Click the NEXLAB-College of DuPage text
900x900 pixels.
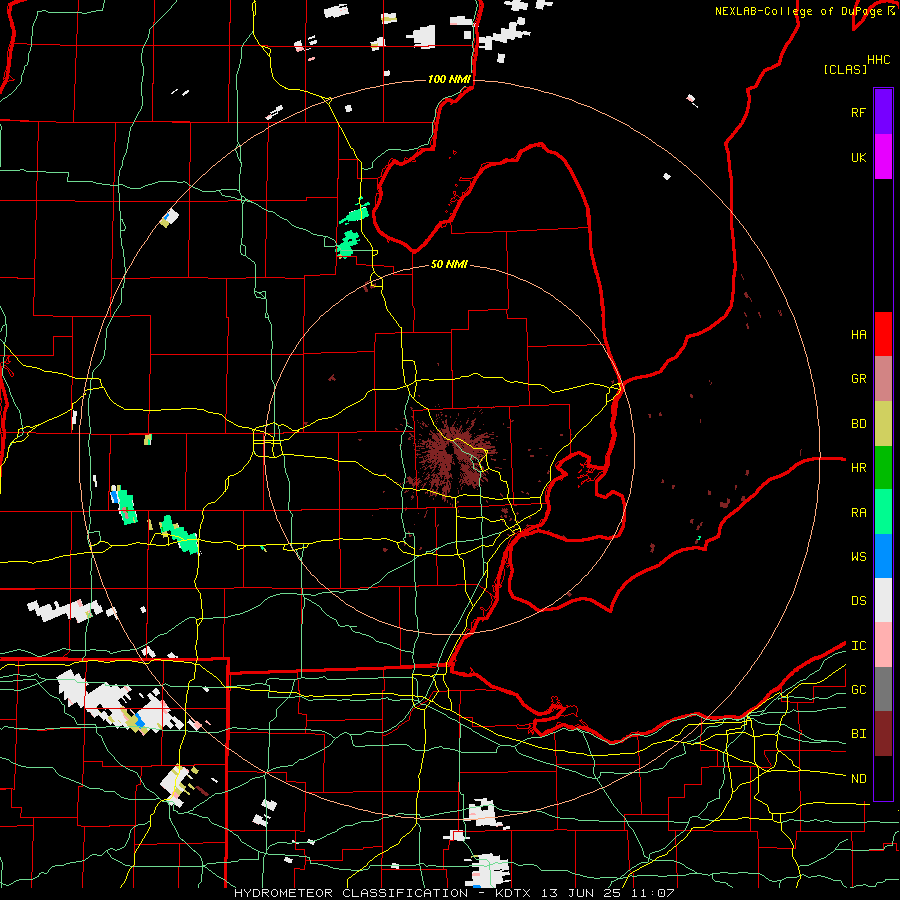800,11
